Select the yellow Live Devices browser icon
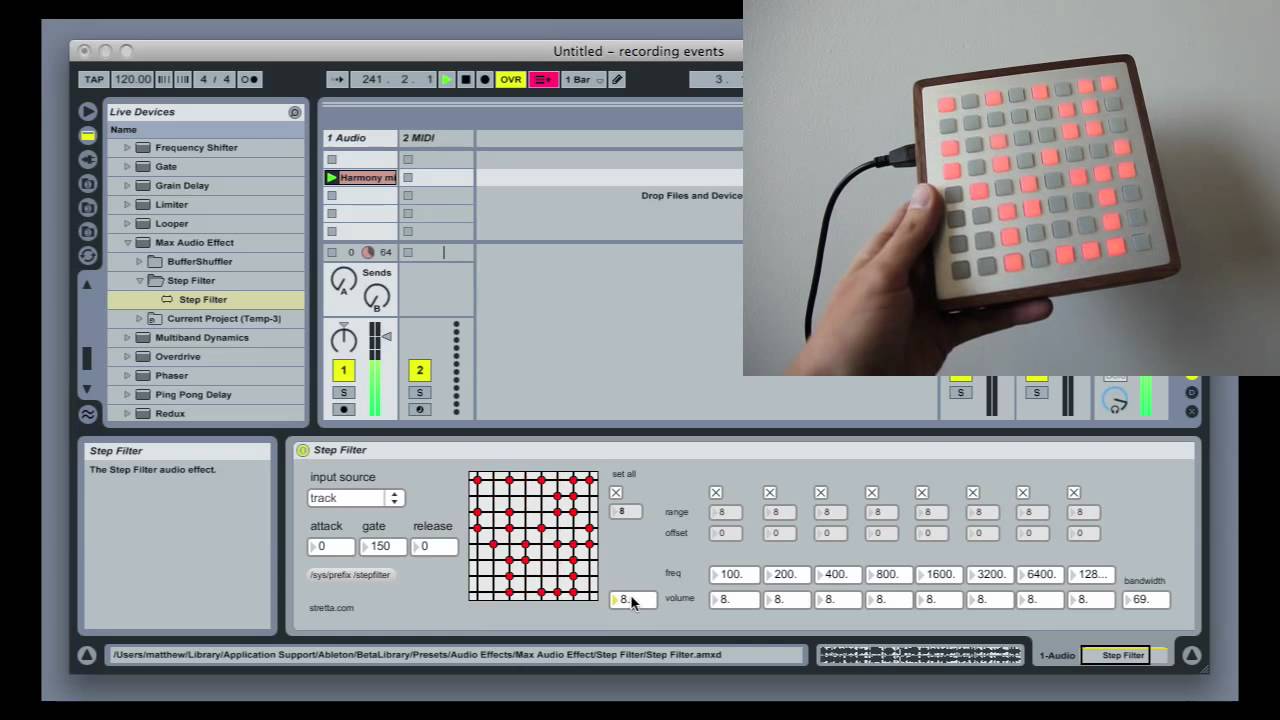This screenshot has width=1280, height=720. coord(88,135)
